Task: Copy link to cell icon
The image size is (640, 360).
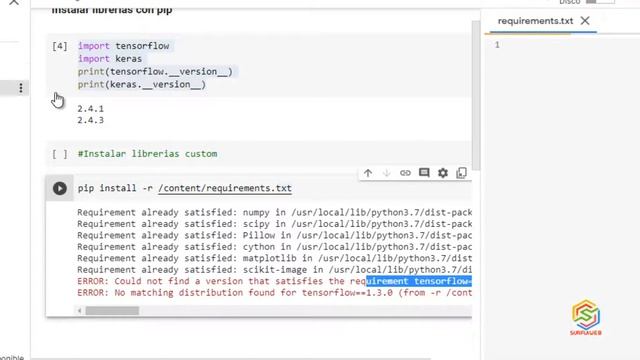Action: tap(405, 173)
